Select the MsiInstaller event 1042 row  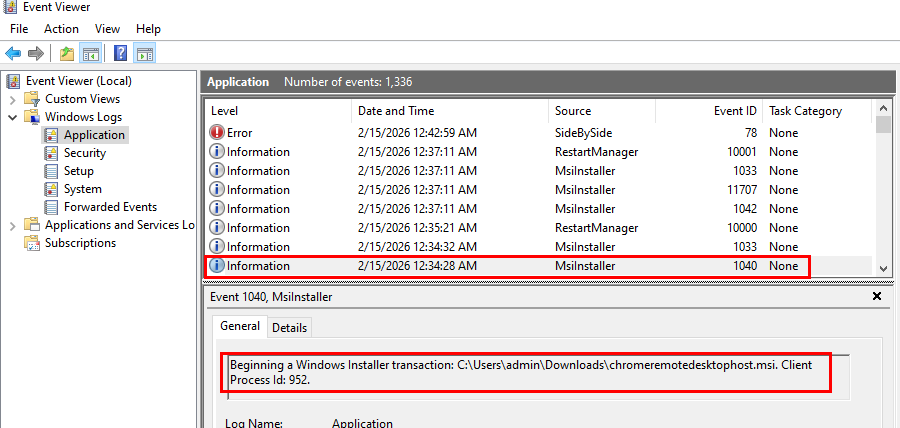pos(537,208)
